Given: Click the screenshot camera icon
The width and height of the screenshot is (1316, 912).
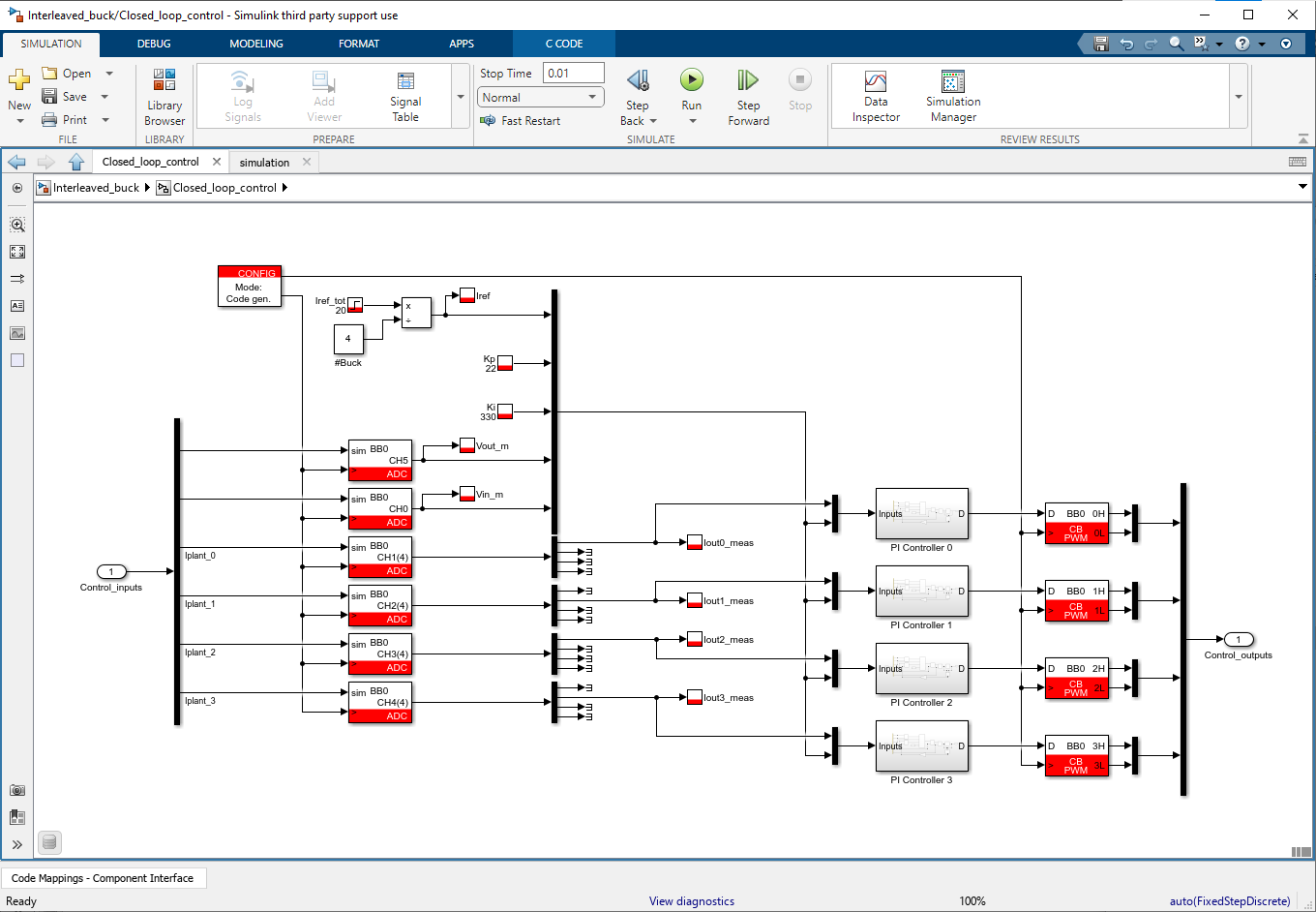Looking at the screenshot, I should tap(17, 790).
